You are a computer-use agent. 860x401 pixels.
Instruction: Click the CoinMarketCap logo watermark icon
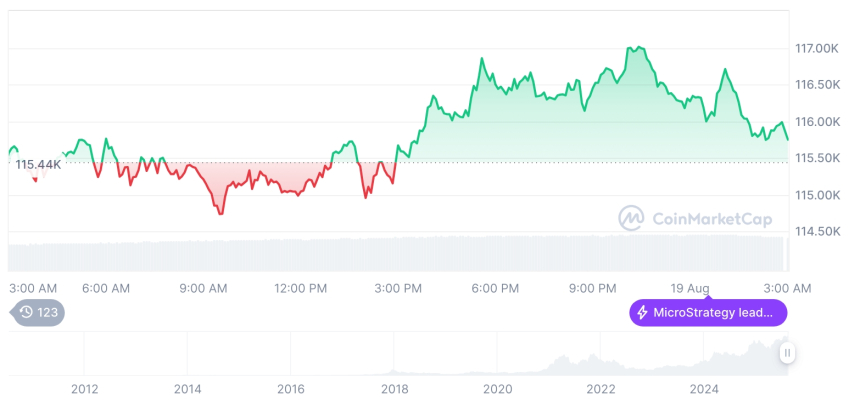click(631, 217)
